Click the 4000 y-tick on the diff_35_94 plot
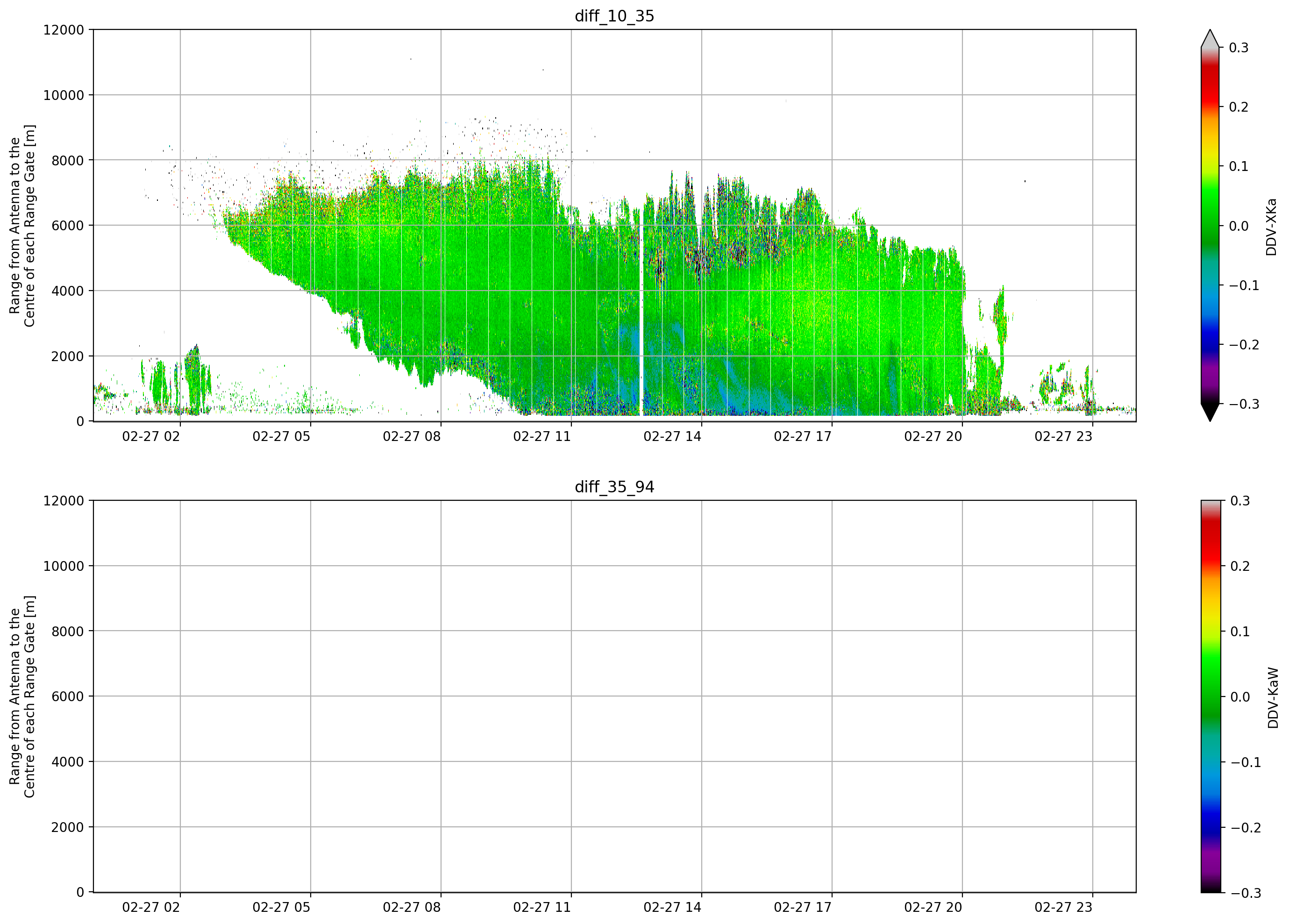 [68, 762]
